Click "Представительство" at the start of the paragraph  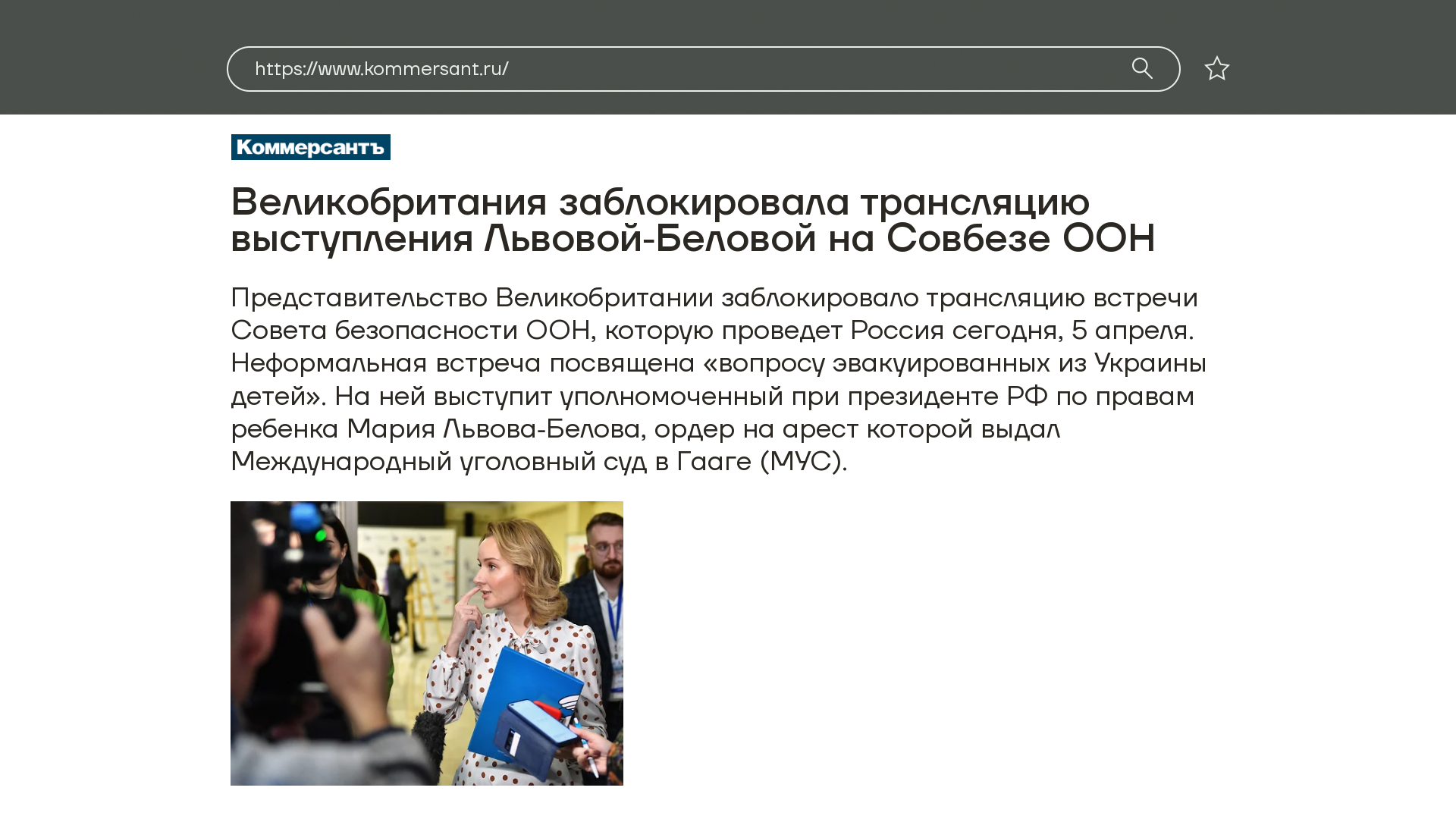tap(359, 297)
